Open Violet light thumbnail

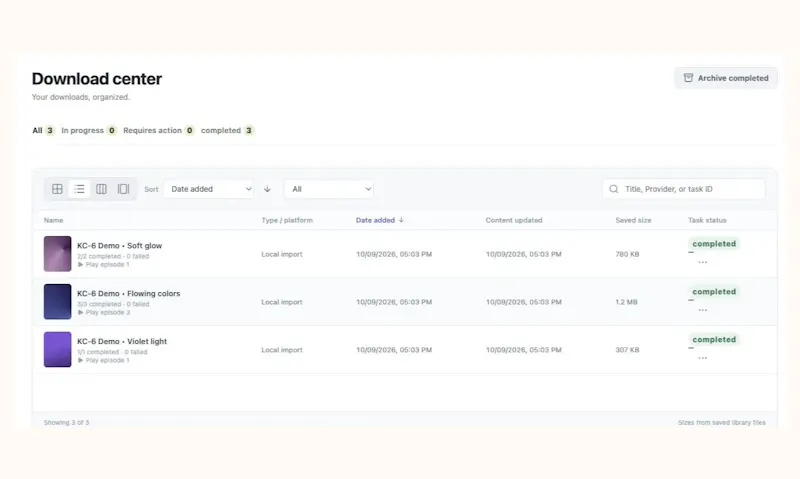click(x=58, y=349)
